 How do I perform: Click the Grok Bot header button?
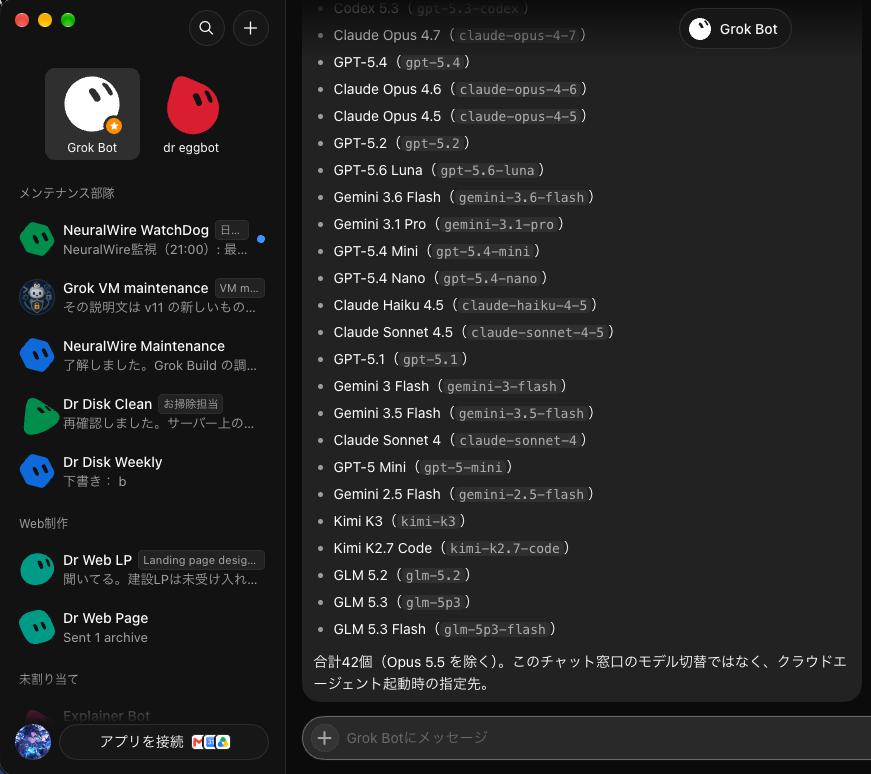[x=735, y=29]
